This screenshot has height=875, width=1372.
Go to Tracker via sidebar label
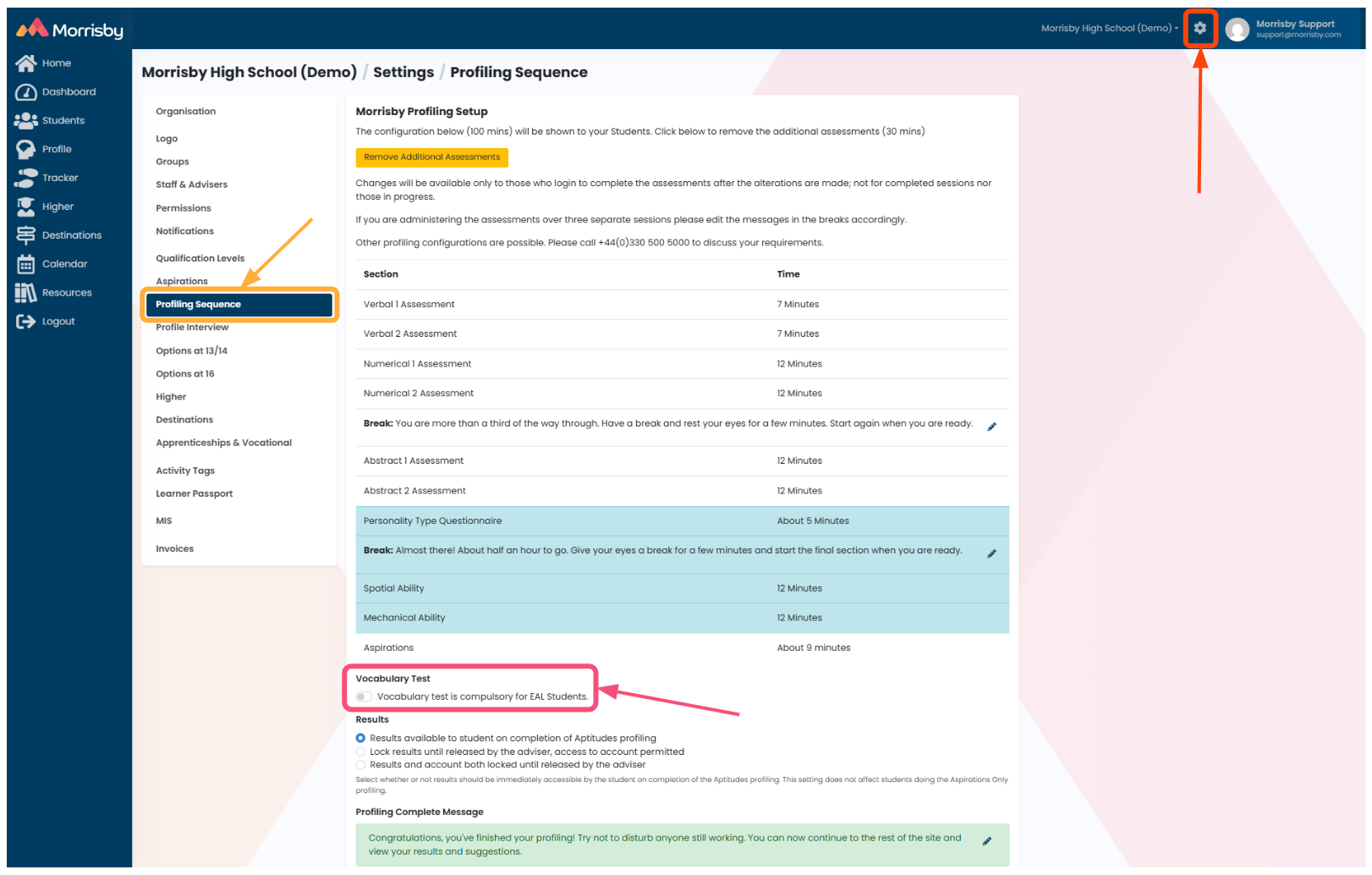pos(60,179)
